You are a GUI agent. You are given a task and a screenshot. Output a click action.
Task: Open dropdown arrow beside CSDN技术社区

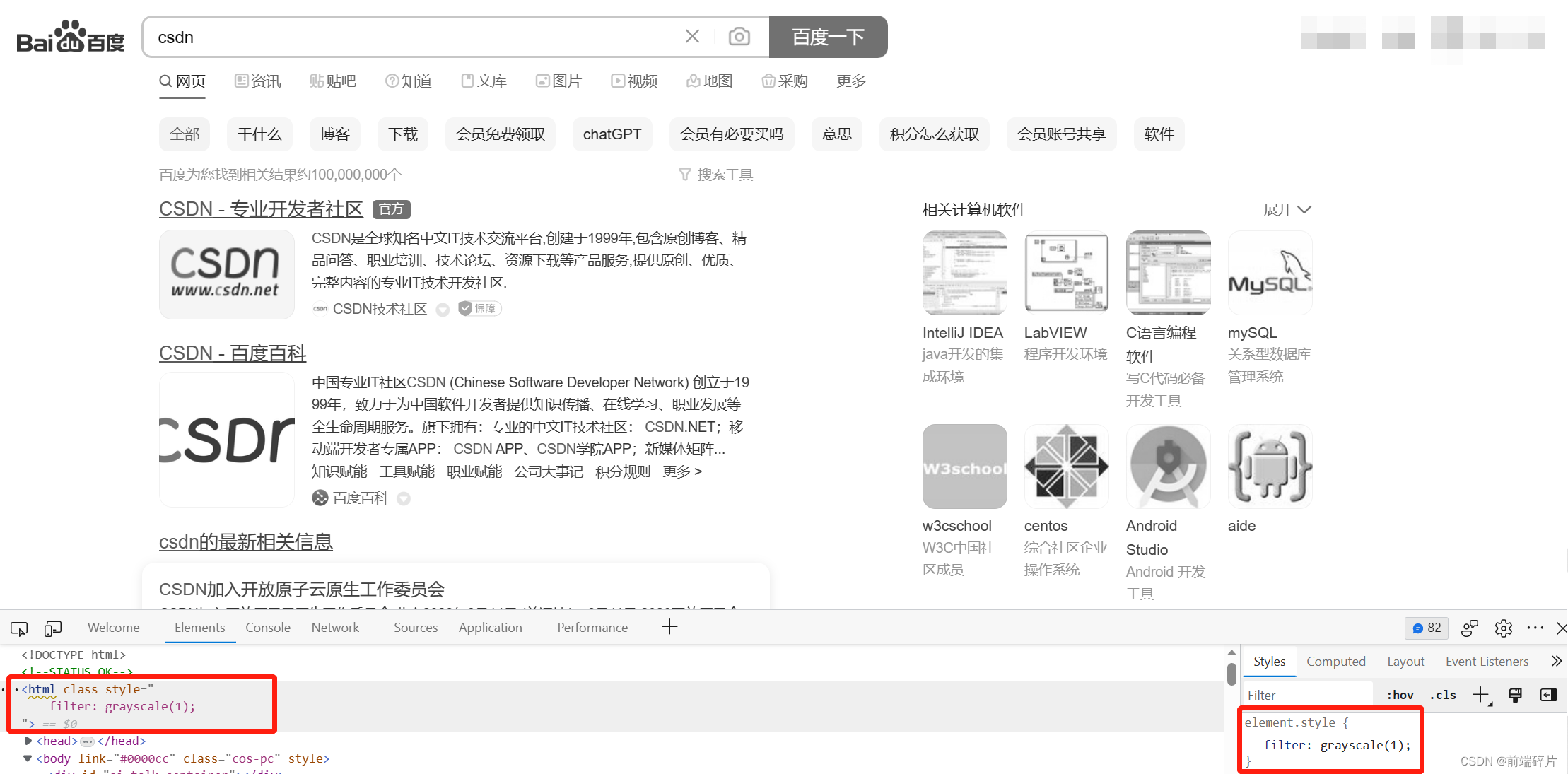click(443, 310)
